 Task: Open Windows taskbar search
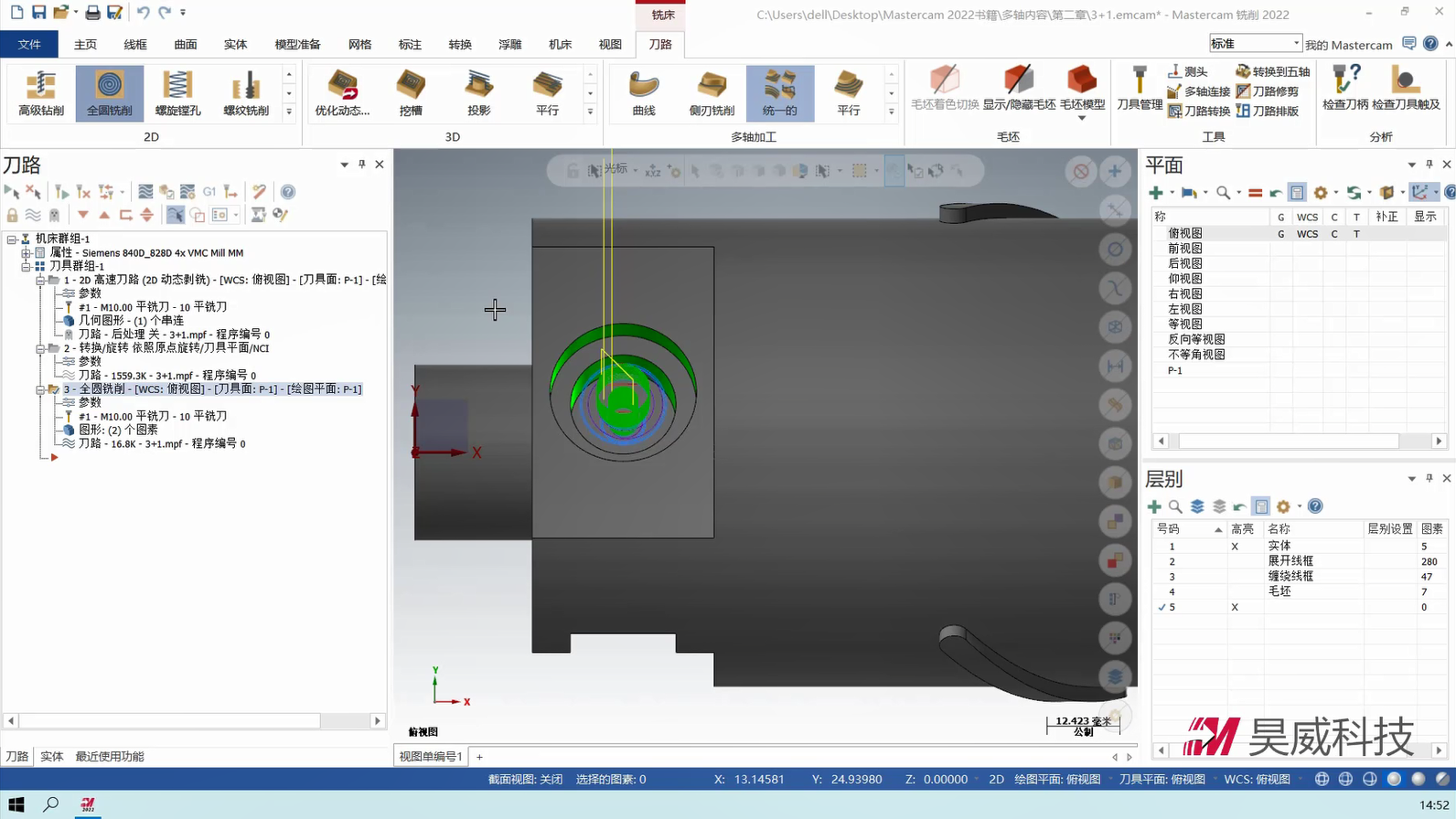click(x=51, y=805)
